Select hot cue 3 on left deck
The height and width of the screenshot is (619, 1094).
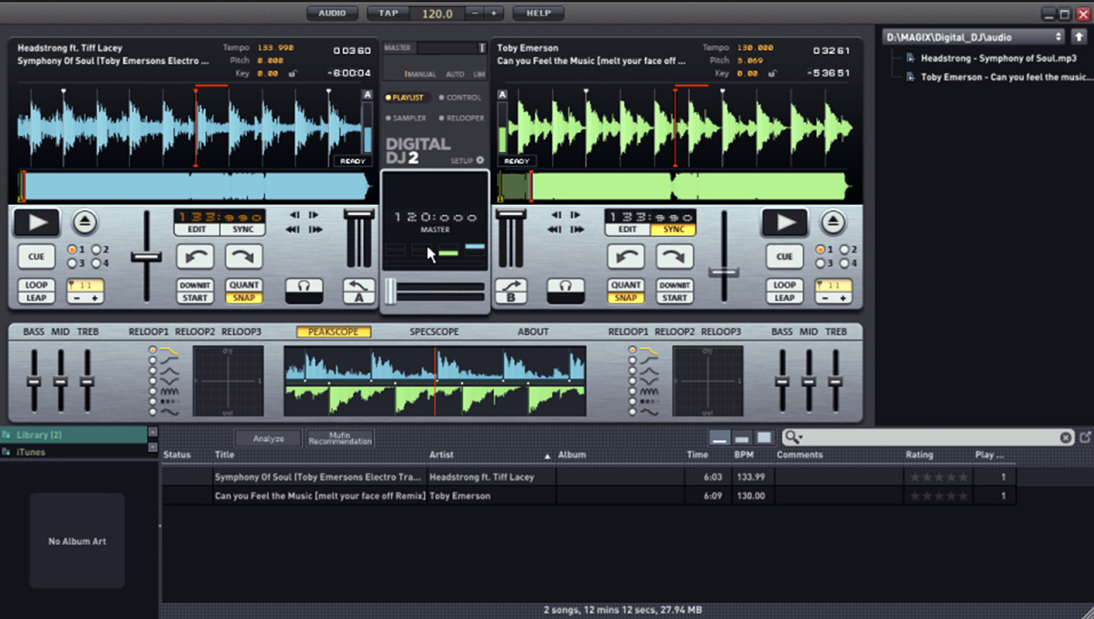tap(72, 263)
